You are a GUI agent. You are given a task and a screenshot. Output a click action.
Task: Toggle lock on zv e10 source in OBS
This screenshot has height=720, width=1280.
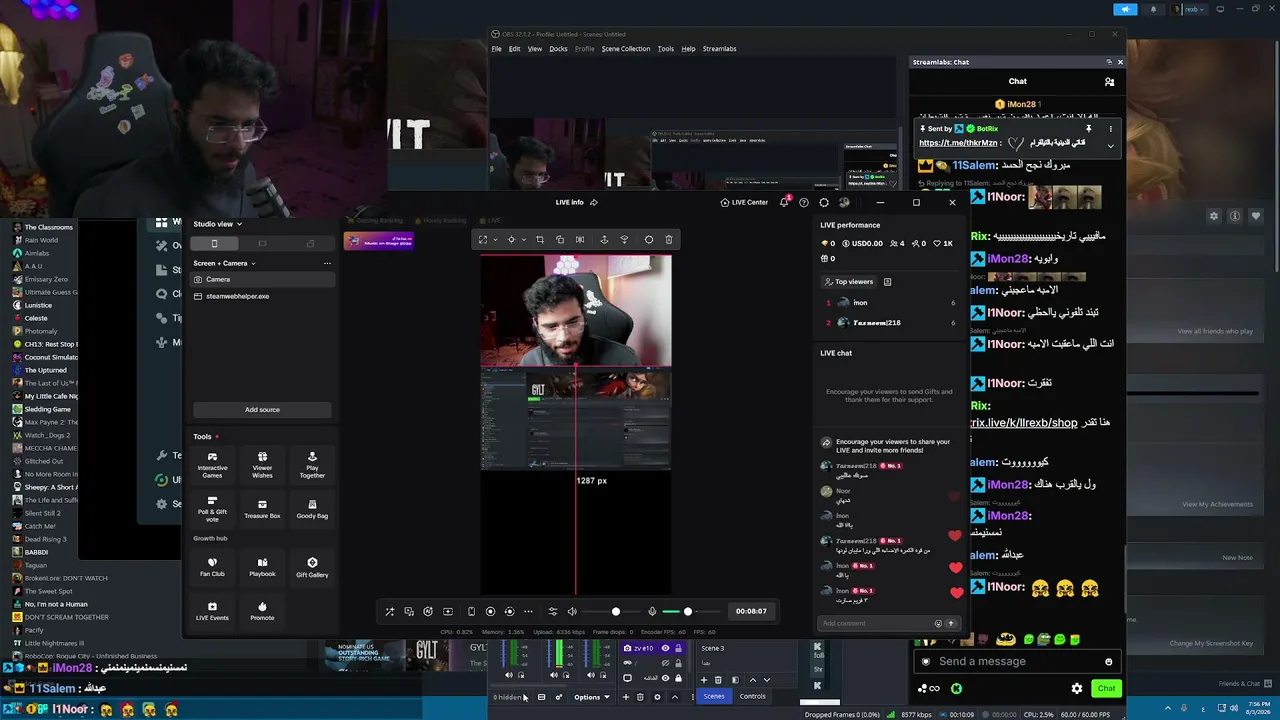coord(678,648)
